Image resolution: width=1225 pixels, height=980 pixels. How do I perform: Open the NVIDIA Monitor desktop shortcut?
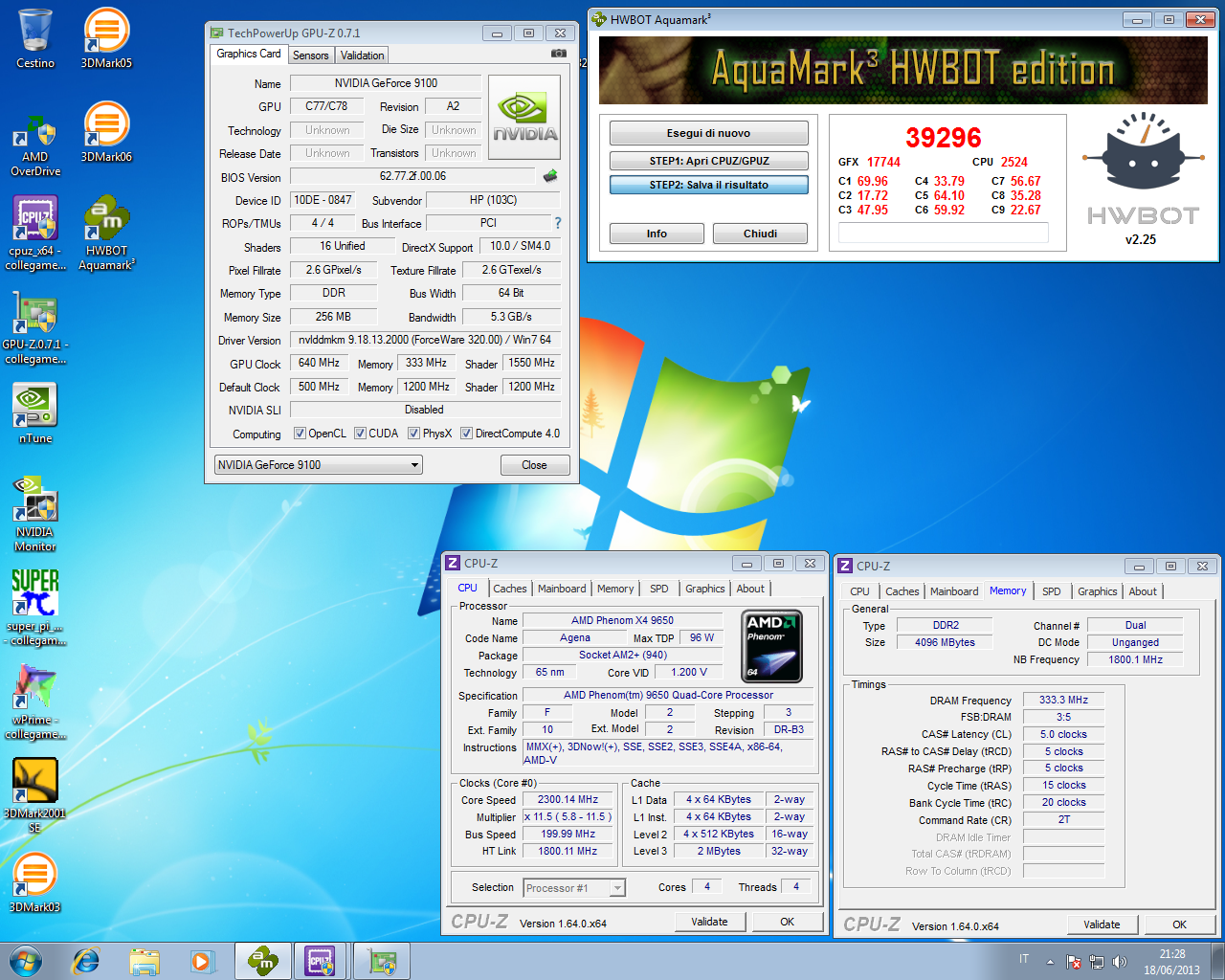pos(35,513)
